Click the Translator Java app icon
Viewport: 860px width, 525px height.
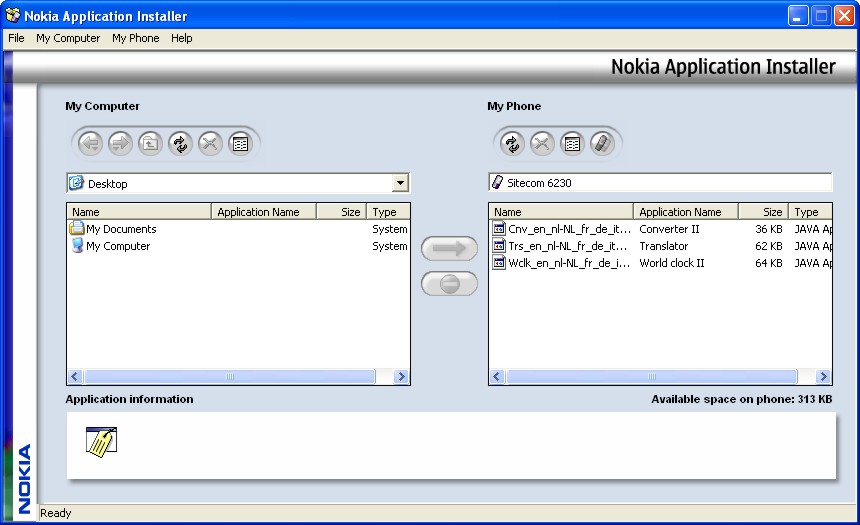coord(499,246)
